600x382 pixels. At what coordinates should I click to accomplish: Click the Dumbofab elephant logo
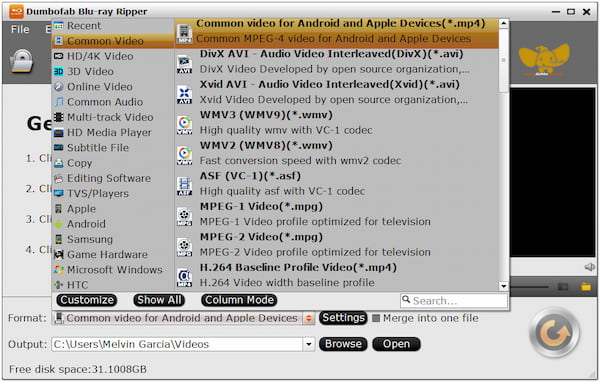click(544, 60)
